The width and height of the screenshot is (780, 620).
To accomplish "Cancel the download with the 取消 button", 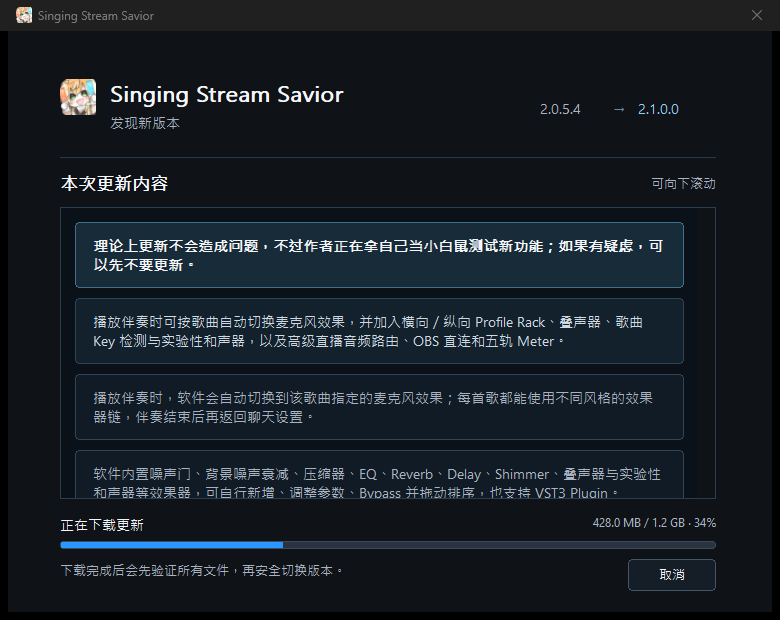I will click(672, 575).
